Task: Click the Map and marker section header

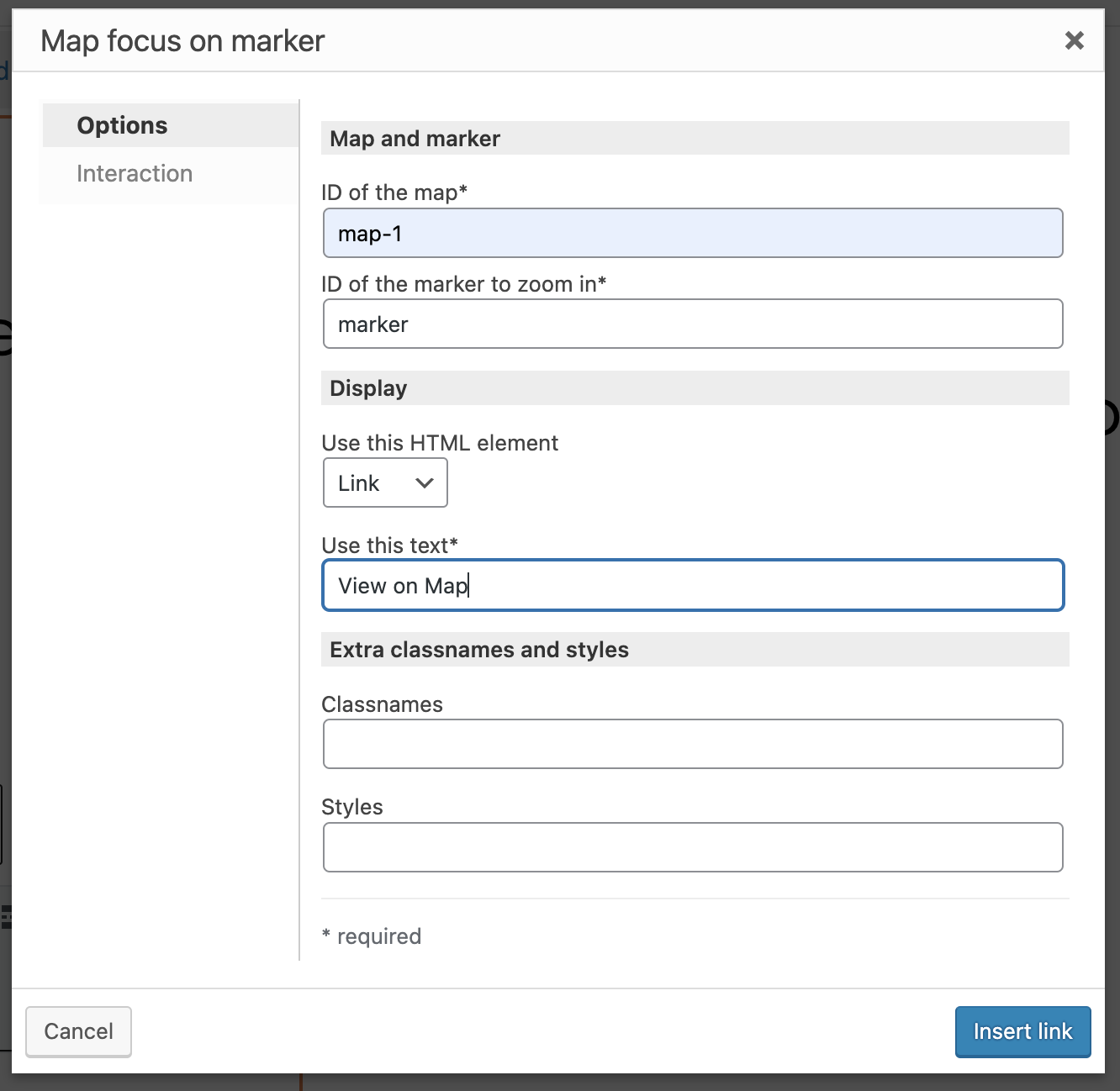Action: pos(415,138)
